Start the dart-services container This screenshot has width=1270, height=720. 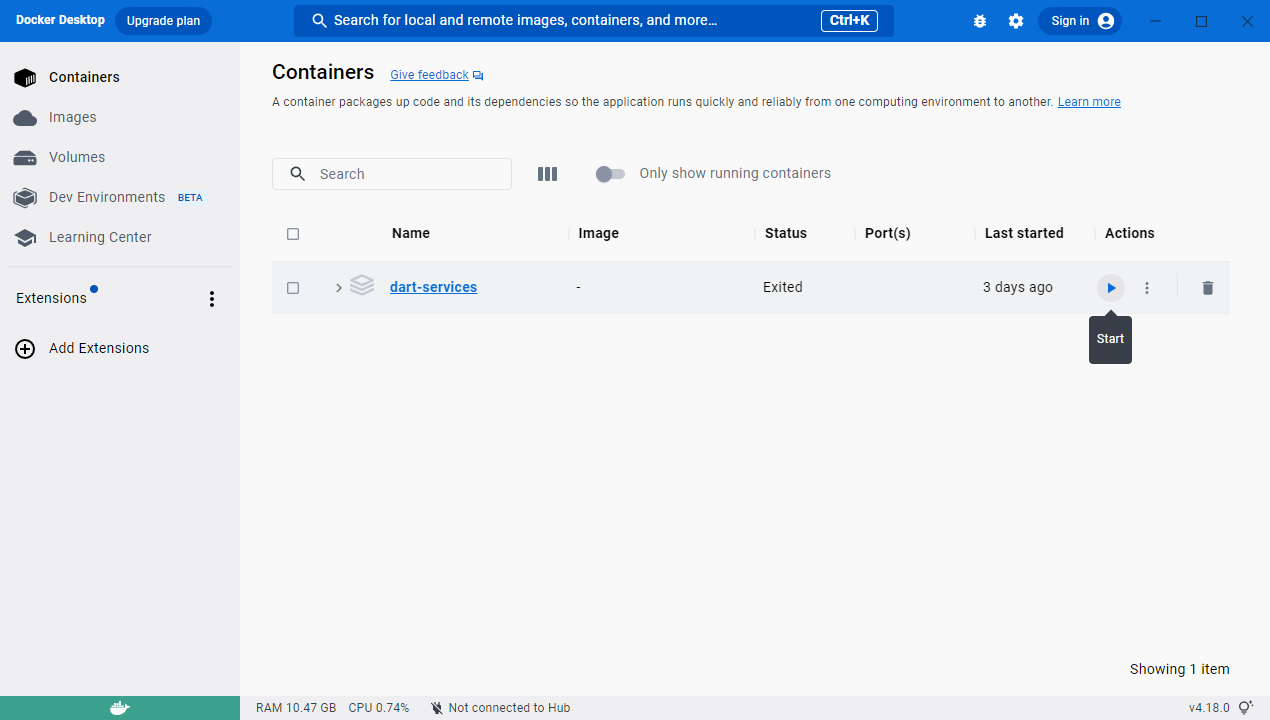tap(1110, 288)
